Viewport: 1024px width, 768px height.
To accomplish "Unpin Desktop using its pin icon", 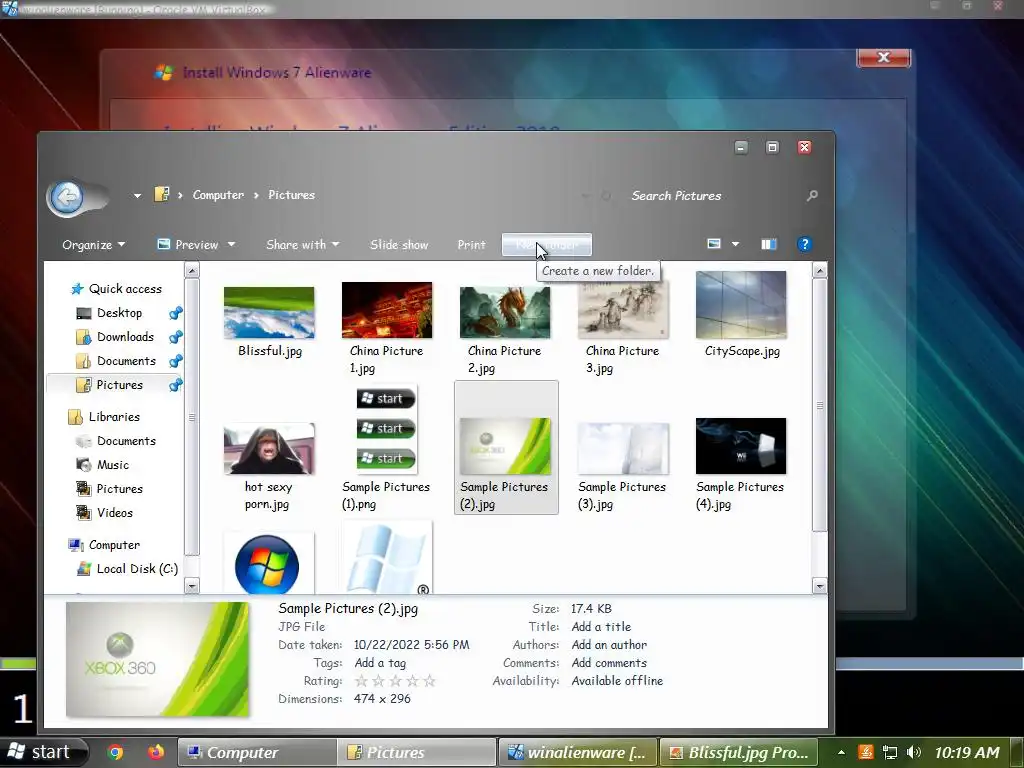I will click(x=176, y=313).
